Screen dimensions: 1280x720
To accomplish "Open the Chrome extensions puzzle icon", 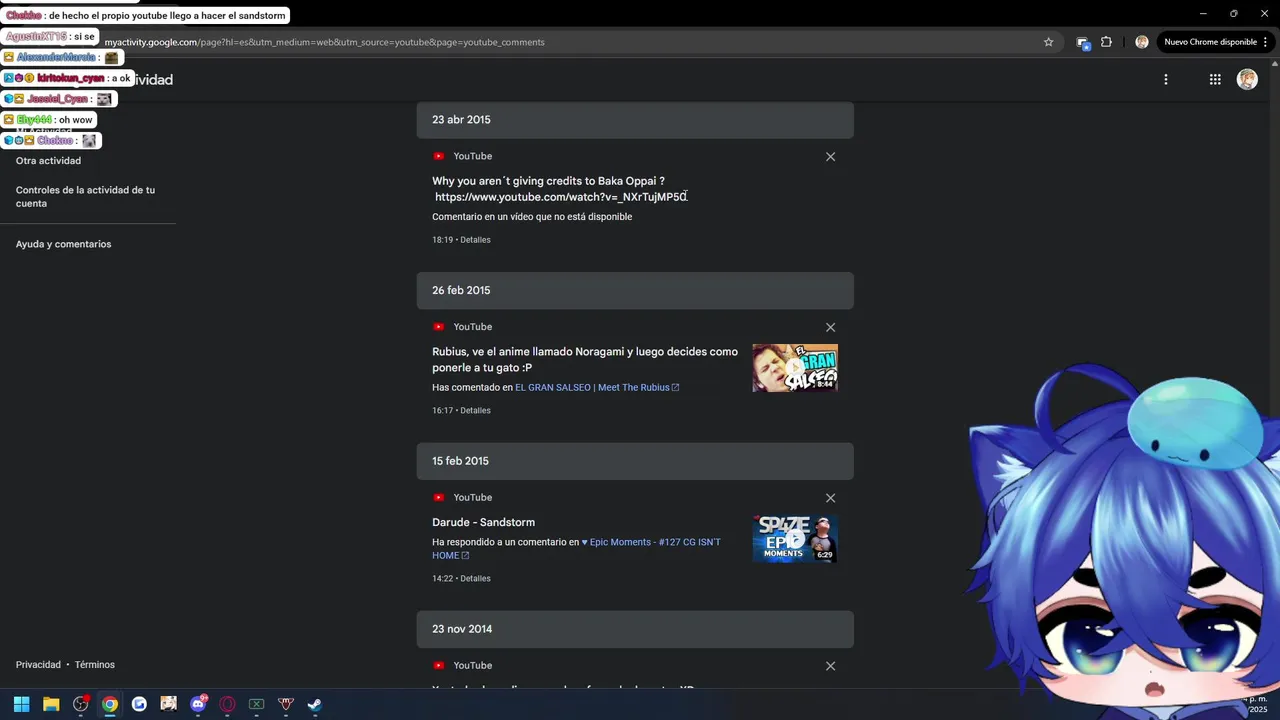I will tap(1106, 42).
